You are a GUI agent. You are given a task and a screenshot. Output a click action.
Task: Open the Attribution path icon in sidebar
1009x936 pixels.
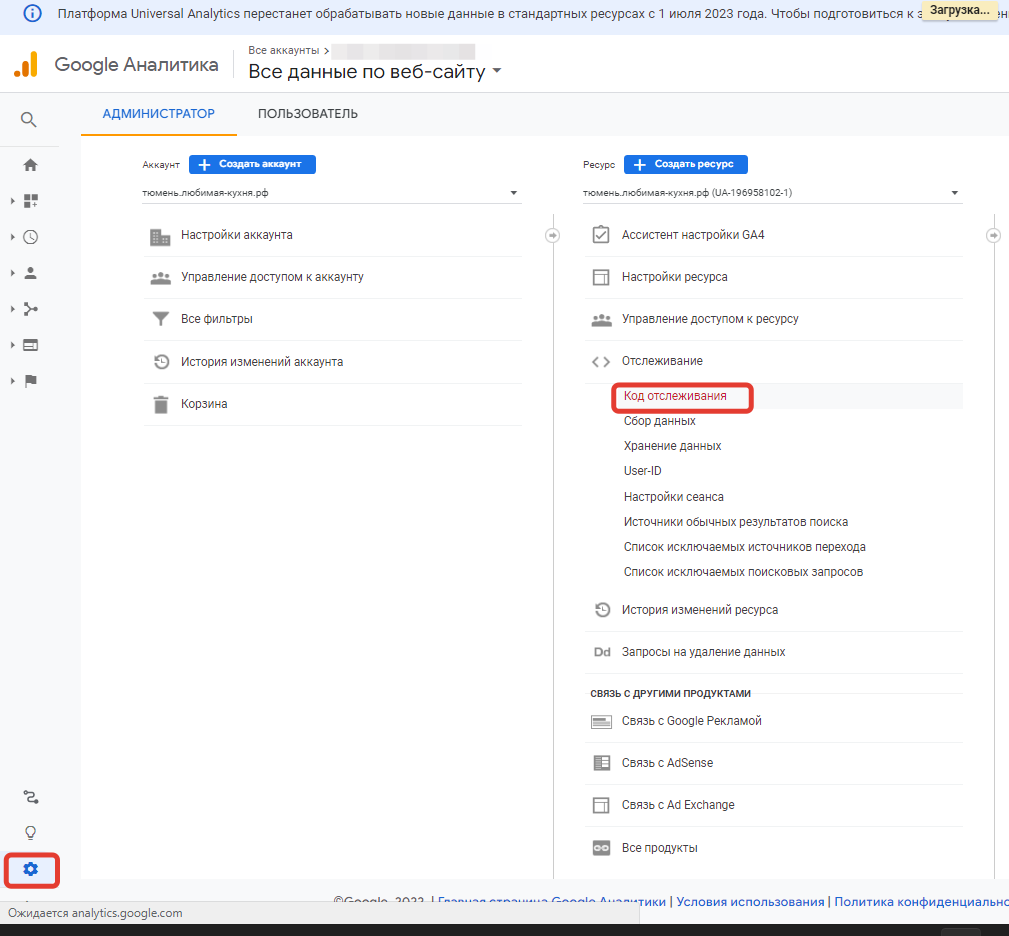click(x=30, y=798)
